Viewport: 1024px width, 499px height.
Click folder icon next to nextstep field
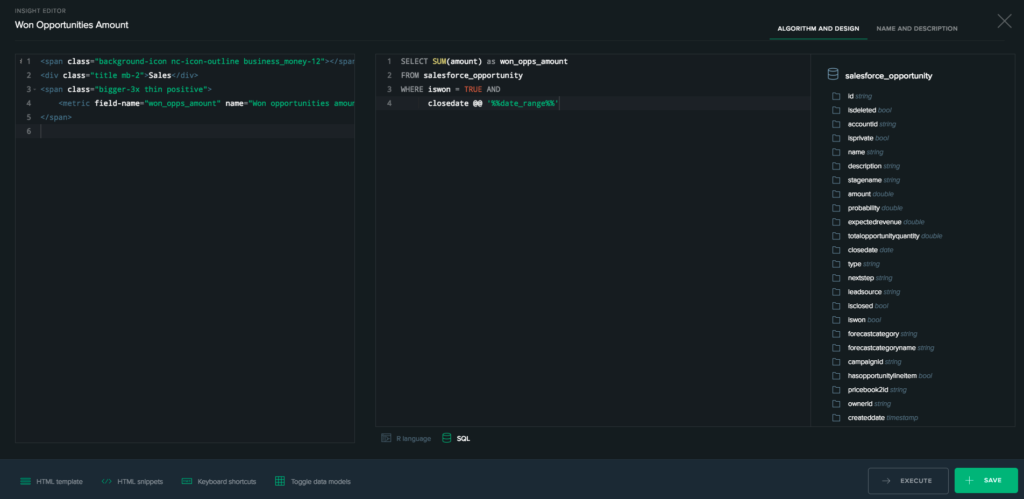tap(836, 278)
